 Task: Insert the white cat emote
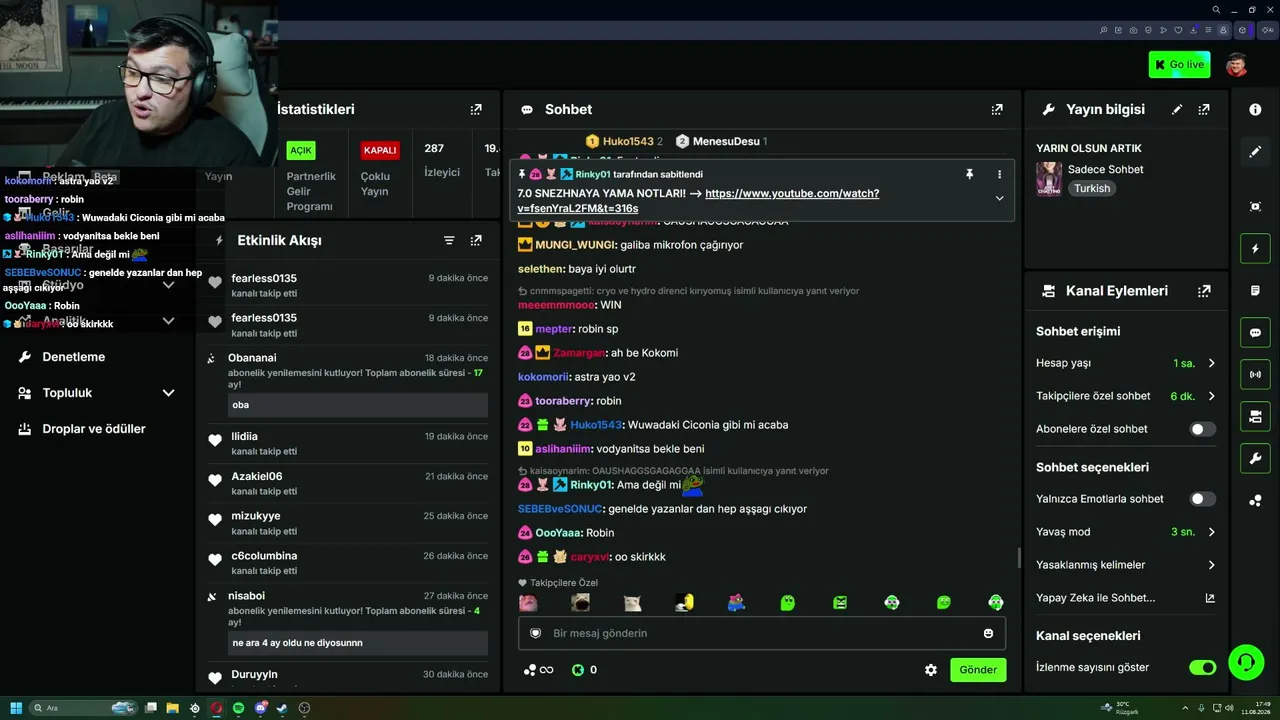click(632, 602)
